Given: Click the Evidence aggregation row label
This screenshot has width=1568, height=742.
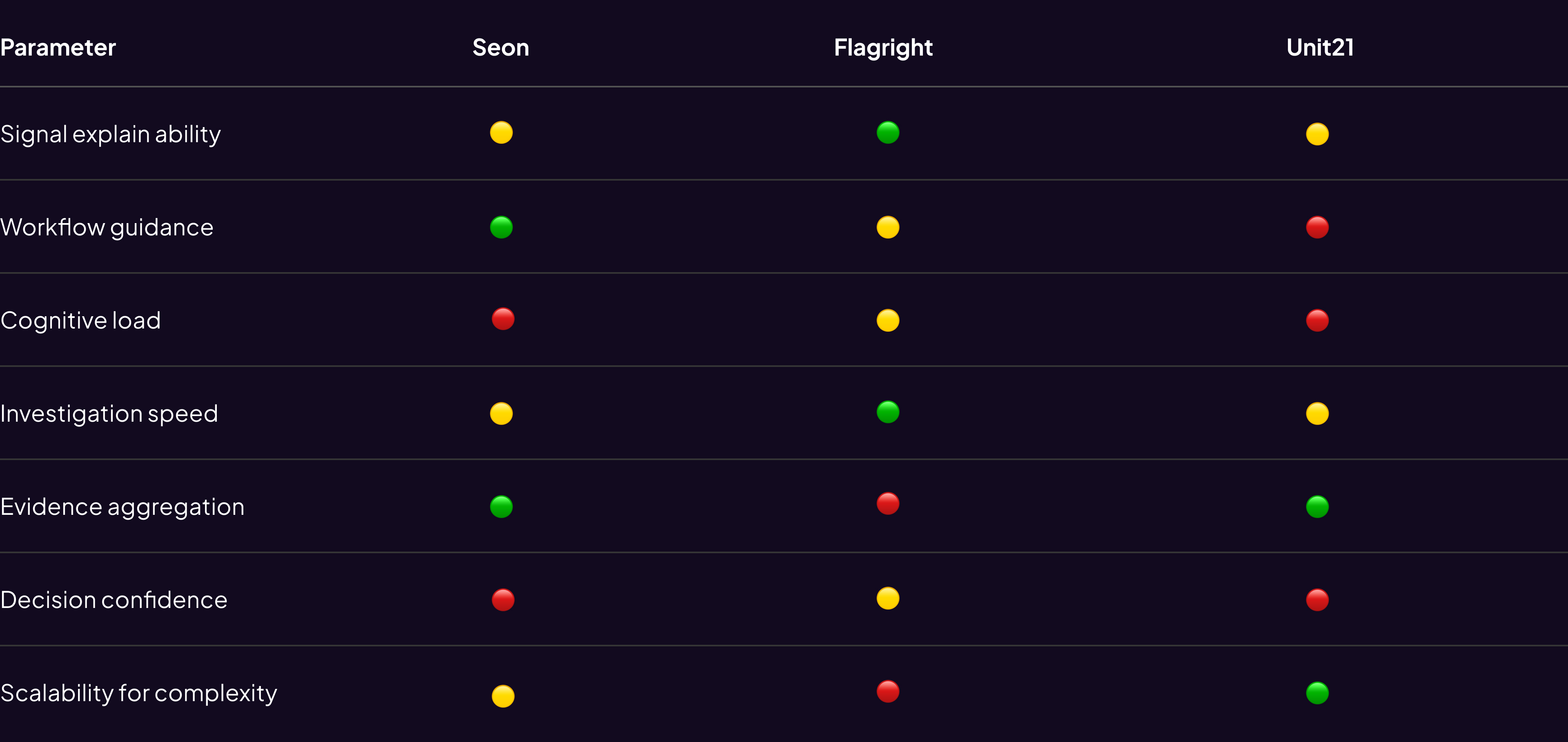Looking at the screenshot, I should pyautogui.click(x=122, y=507).
